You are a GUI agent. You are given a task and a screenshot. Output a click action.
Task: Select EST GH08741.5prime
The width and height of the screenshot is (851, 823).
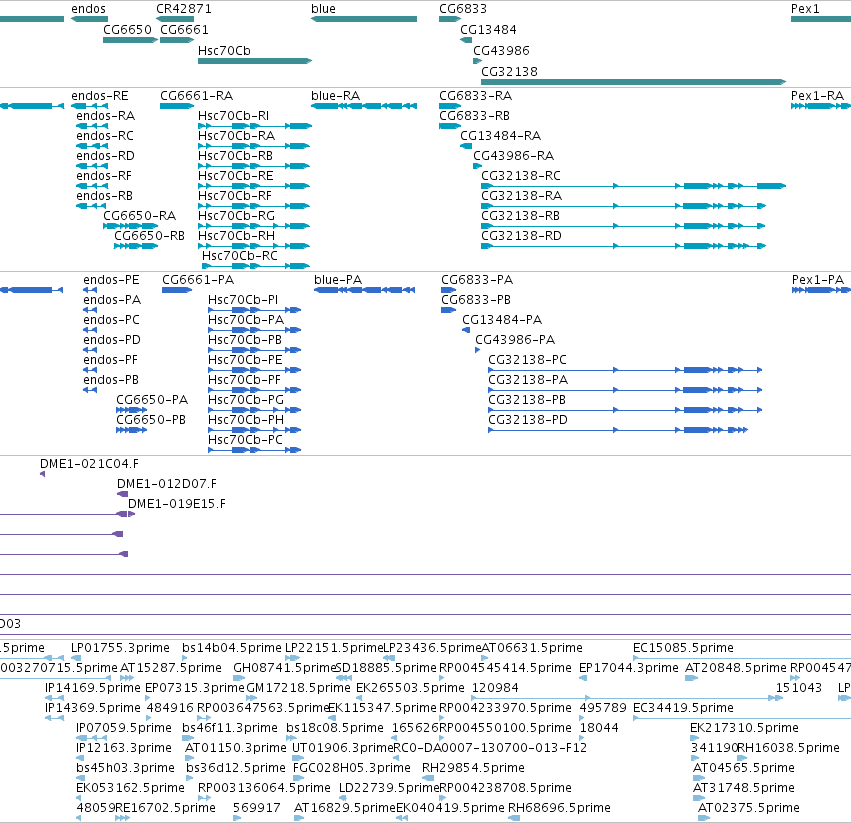(x=285, y=668)
